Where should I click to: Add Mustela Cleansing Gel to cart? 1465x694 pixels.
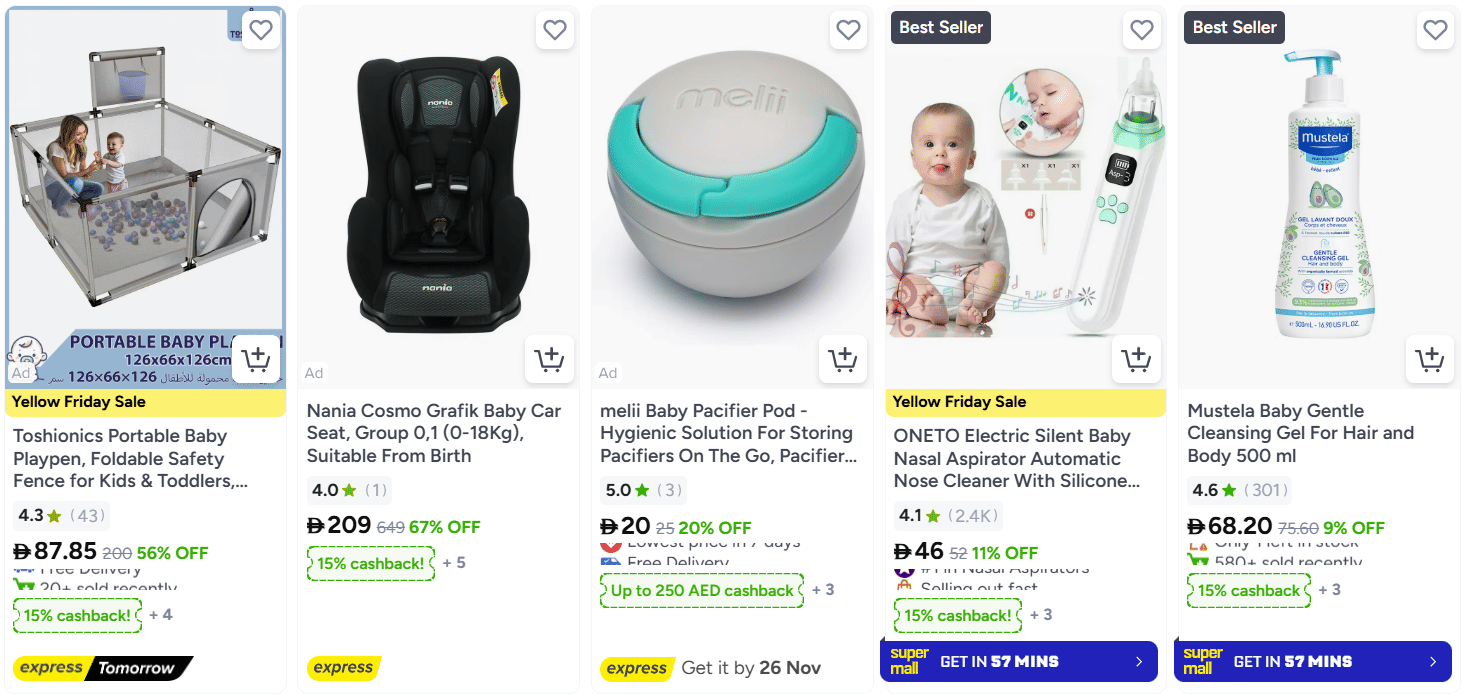[1430, 359]
